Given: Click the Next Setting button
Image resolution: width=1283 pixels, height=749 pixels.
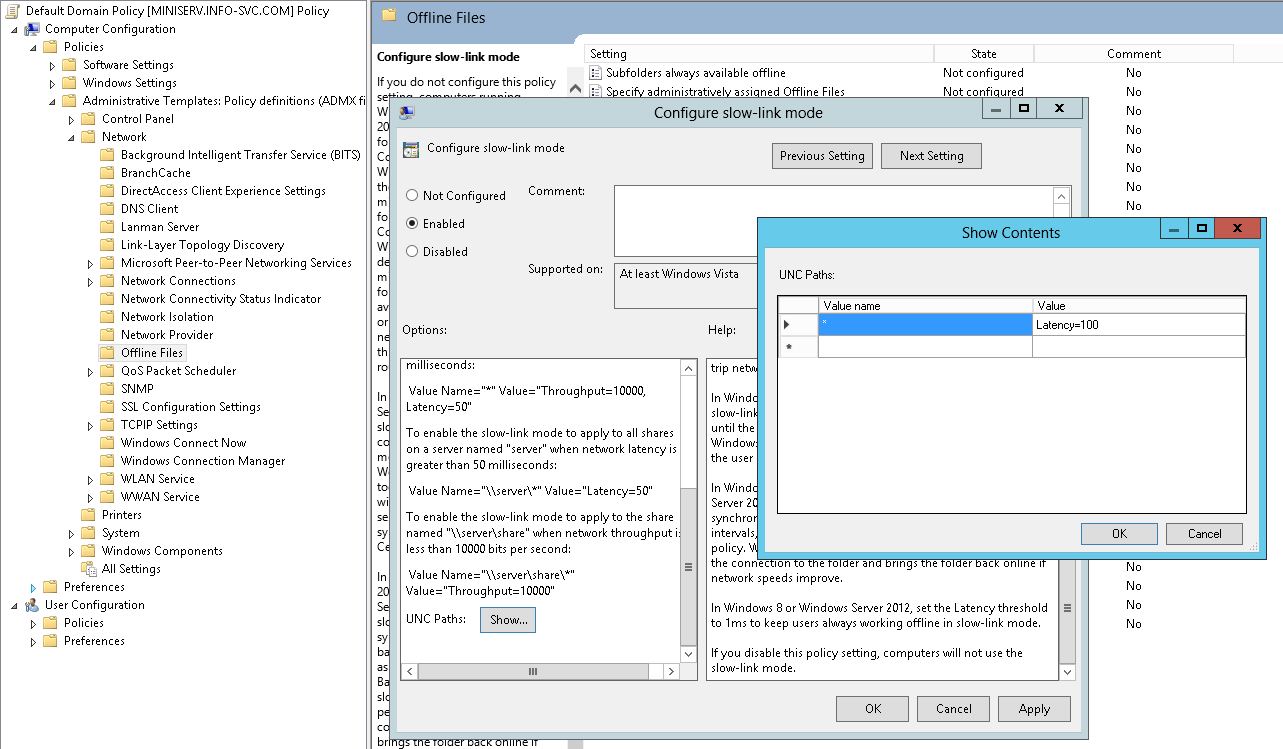Looking at the screenshot, I should 931,156.
